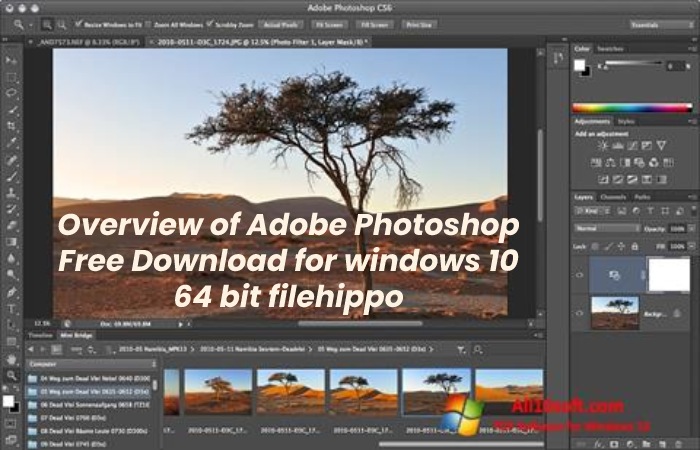
Task: Click Zoom In mode icon in options bar
Action: [46, 25]
